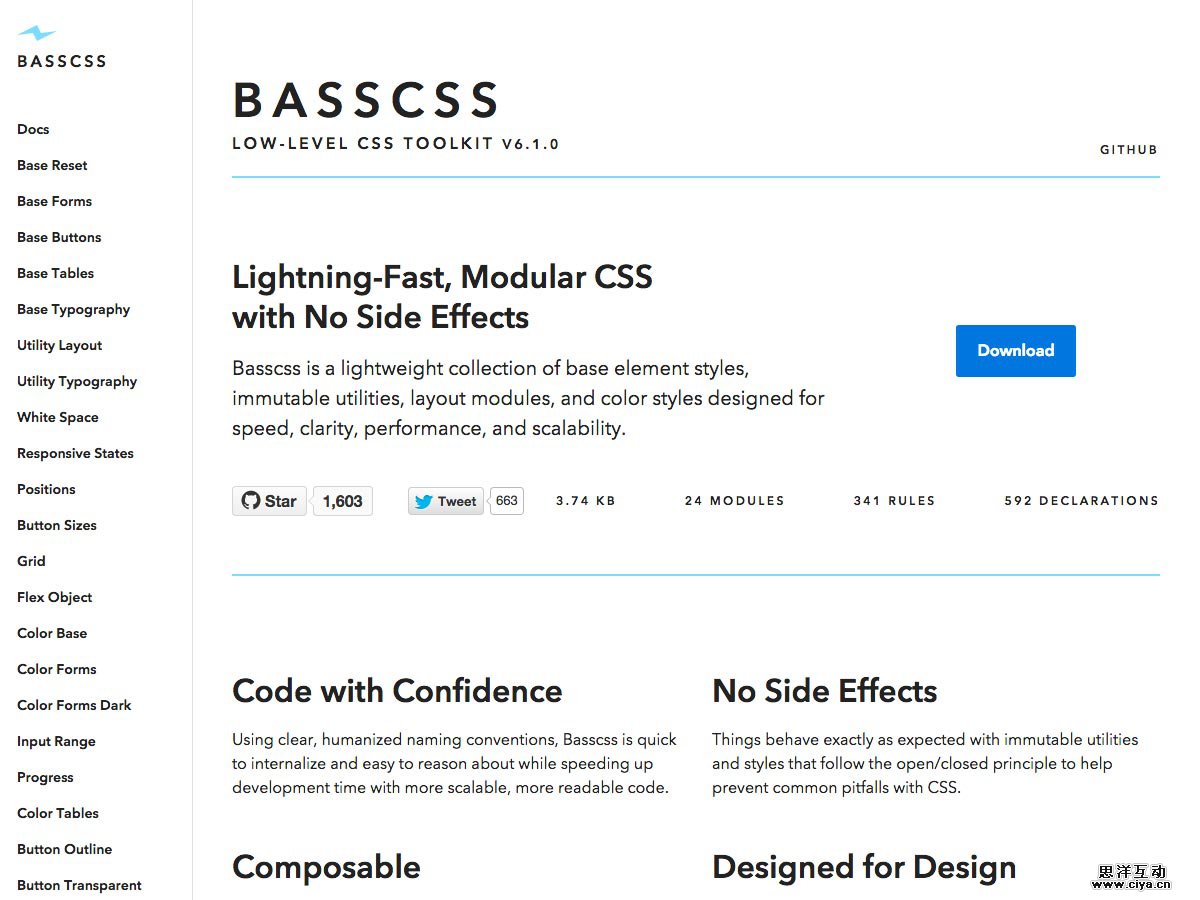Navigate to Flex Object
The width and height of the screenshot is (1200, 900).
(x=54, y=597)
